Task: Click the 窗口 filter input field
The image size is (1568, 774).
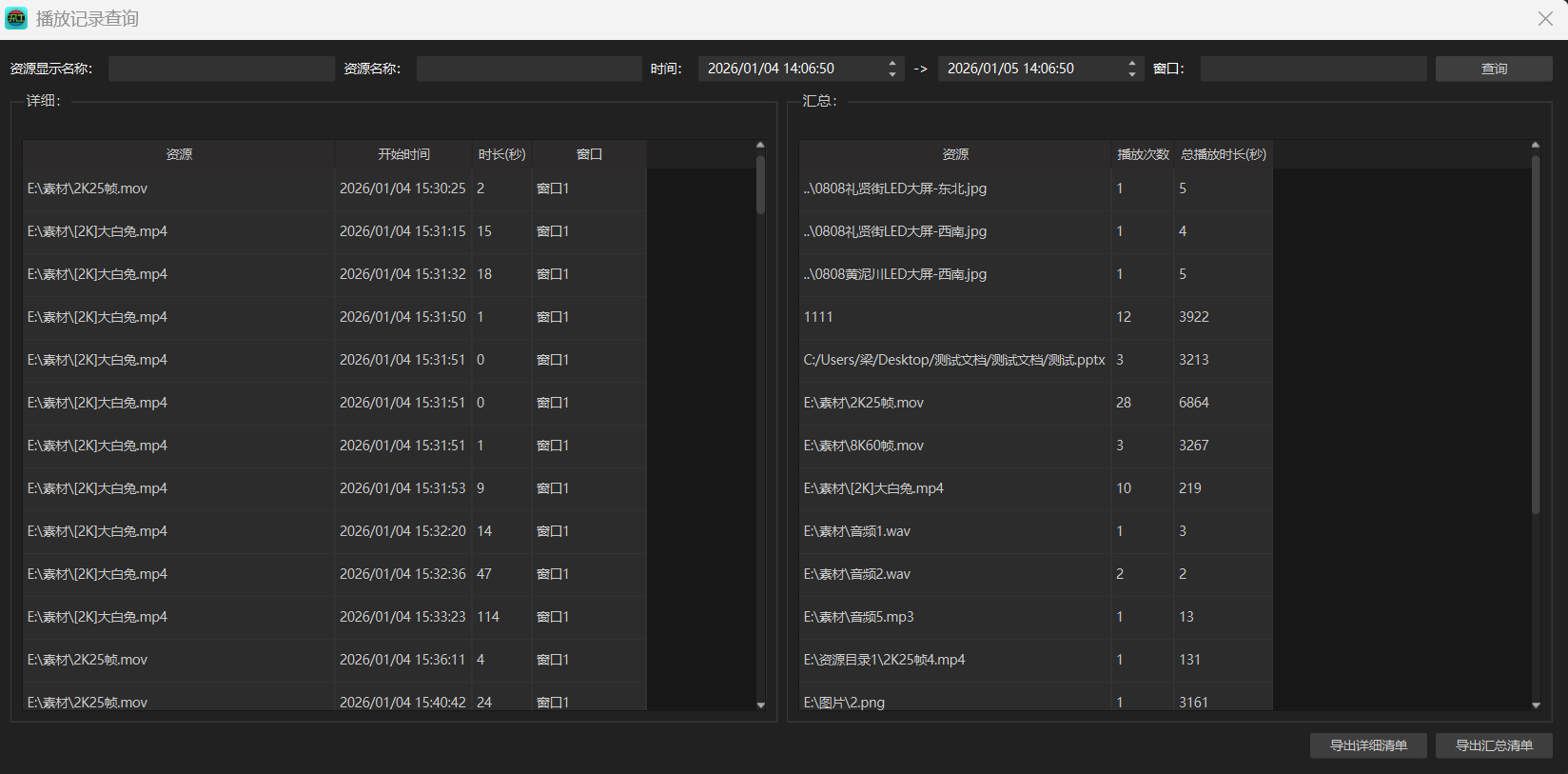Action: (x=1312, y=69)
